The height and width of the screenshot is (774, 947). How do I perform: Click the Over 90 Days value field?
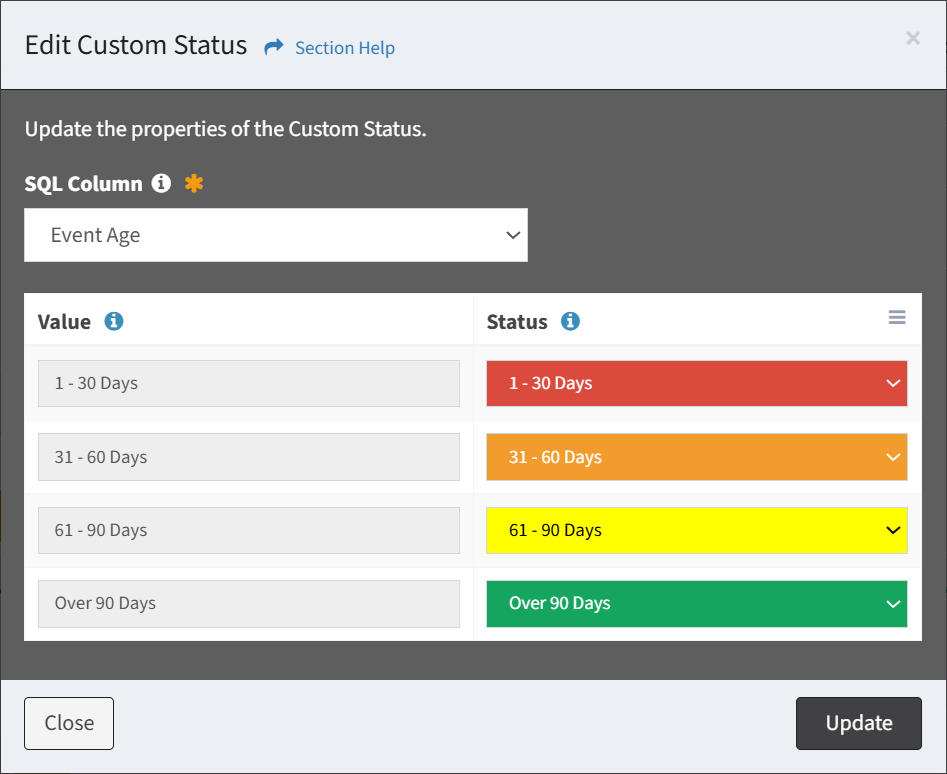coord(249,604)
